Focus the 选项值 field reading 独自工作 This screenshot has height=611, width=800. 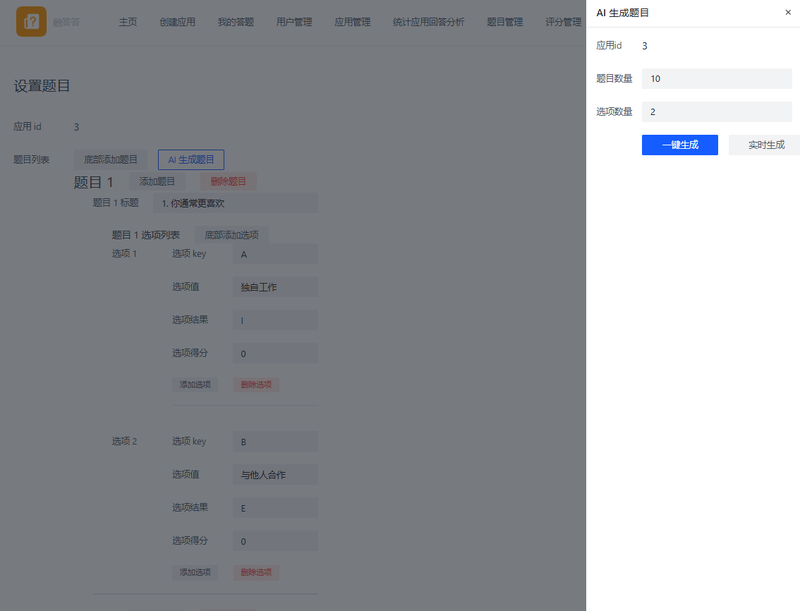pyautogui.click(x=275, y=287)
